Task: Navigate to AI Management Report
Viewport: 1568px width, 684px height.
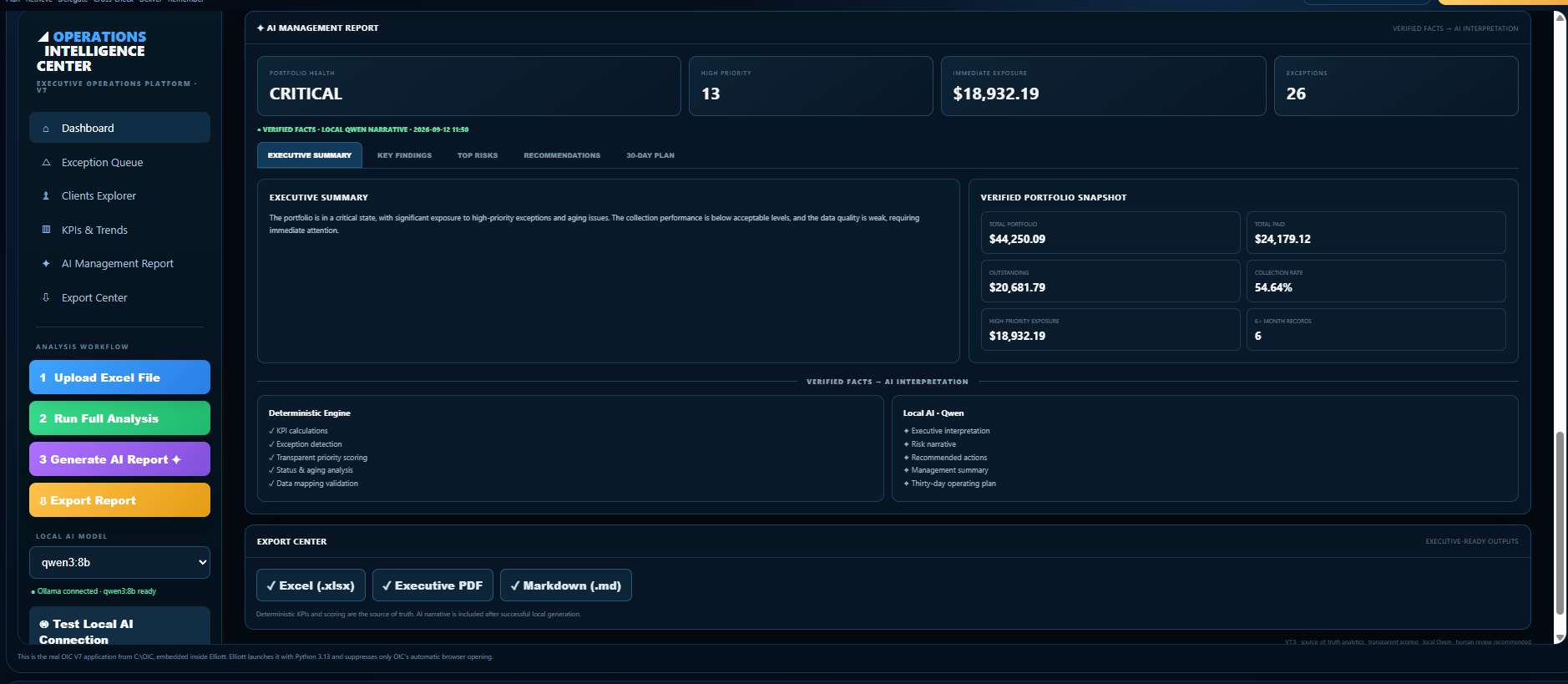Action: click(x=119, y=263)
